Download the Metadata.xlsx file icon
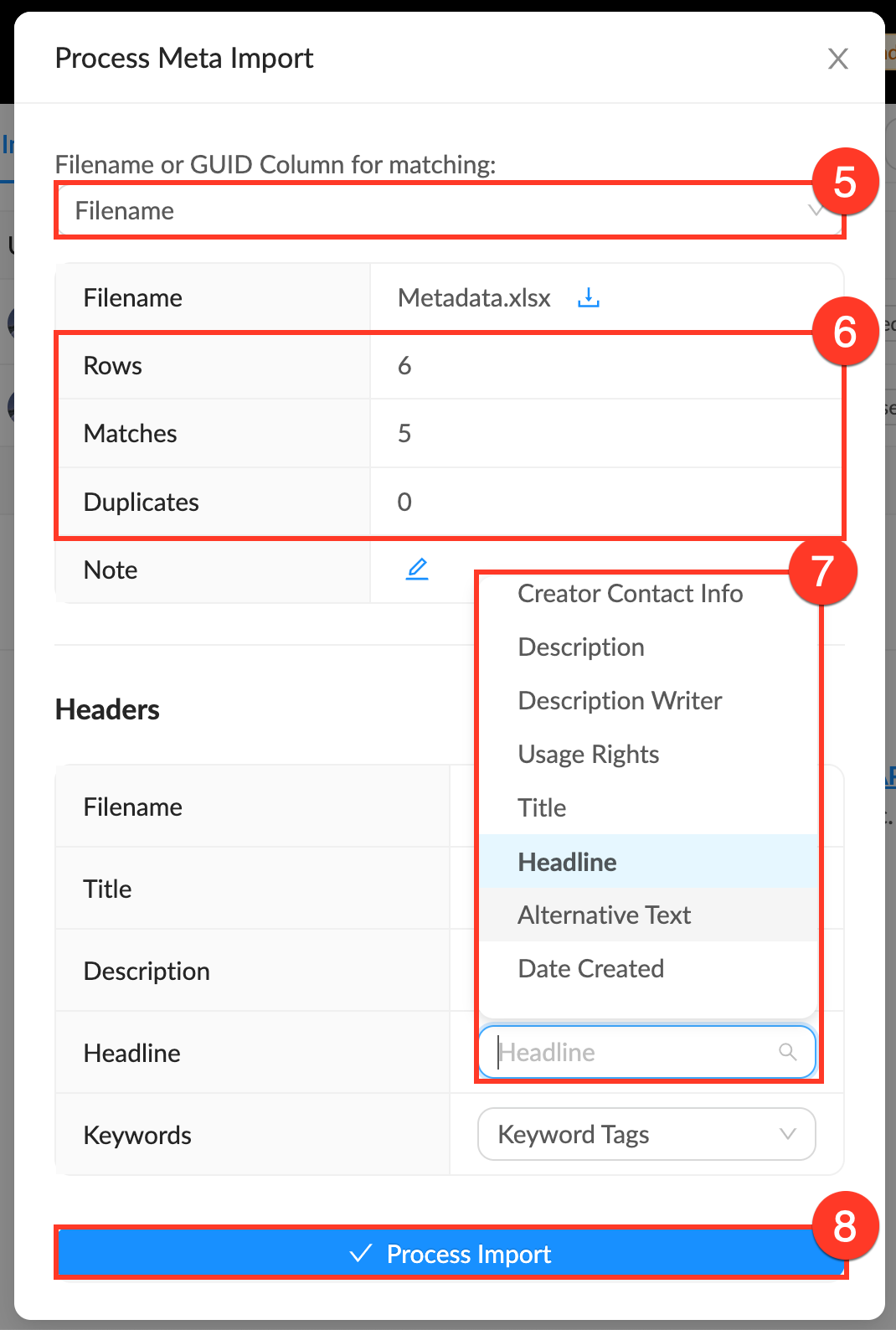The width and height of the screenshot is (896, 1330). click(x=589, y=298)
